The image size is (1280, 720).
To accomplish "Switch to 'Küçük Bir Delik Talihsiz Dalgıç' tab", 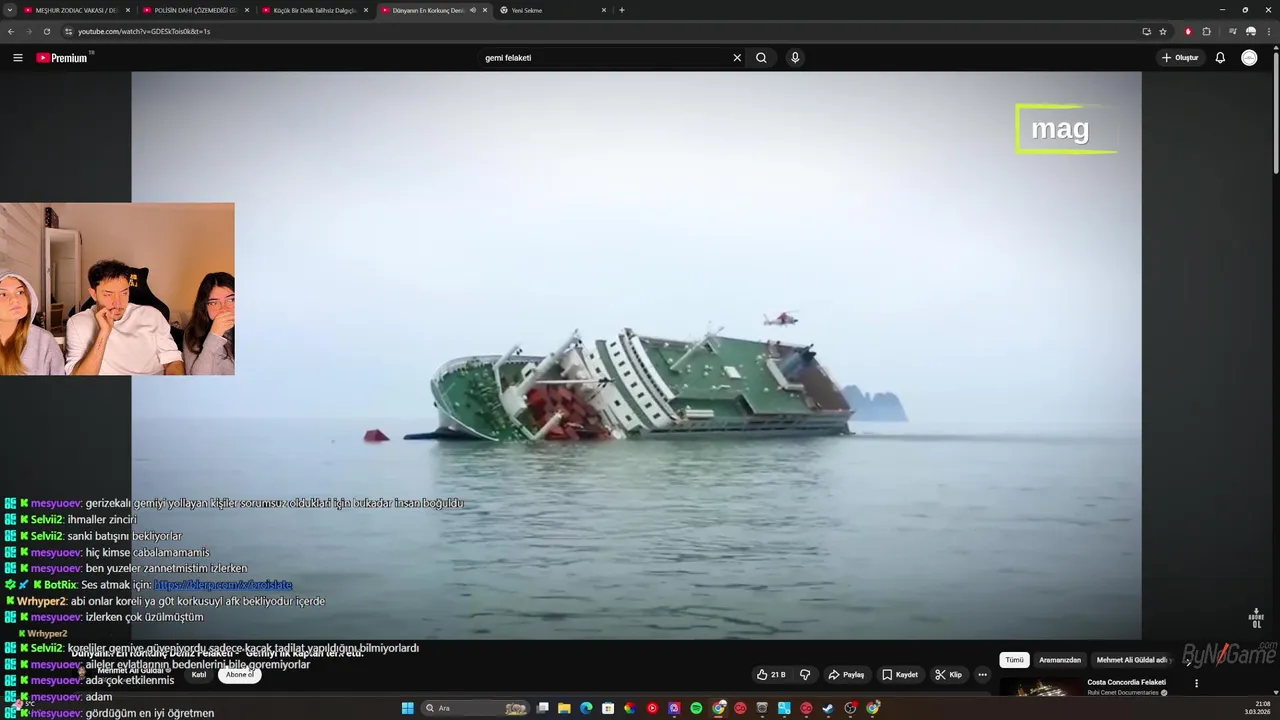I will pyautogui.click(x=314, y=10).
